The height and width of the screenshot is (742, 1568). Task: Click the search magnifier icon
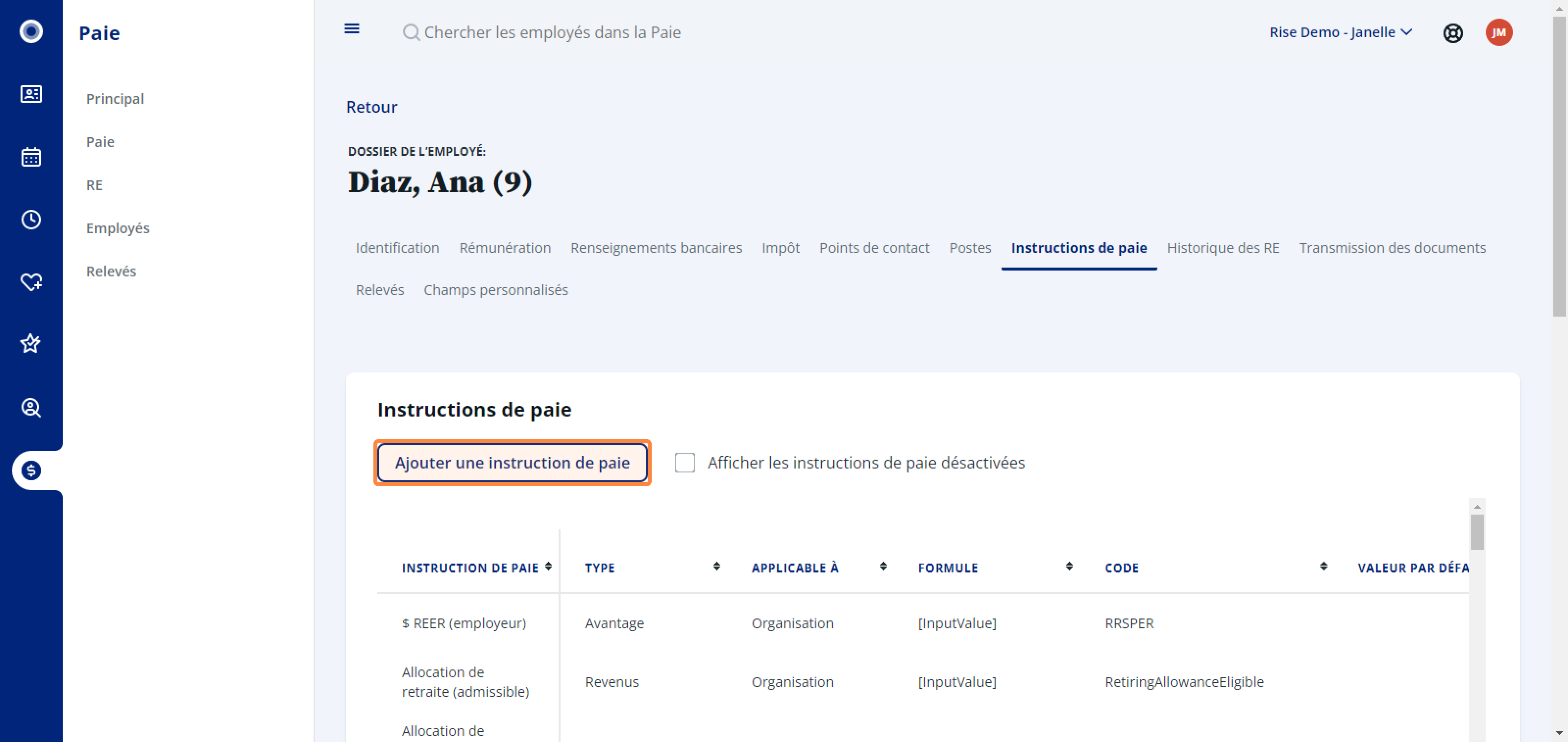[411, 32]
